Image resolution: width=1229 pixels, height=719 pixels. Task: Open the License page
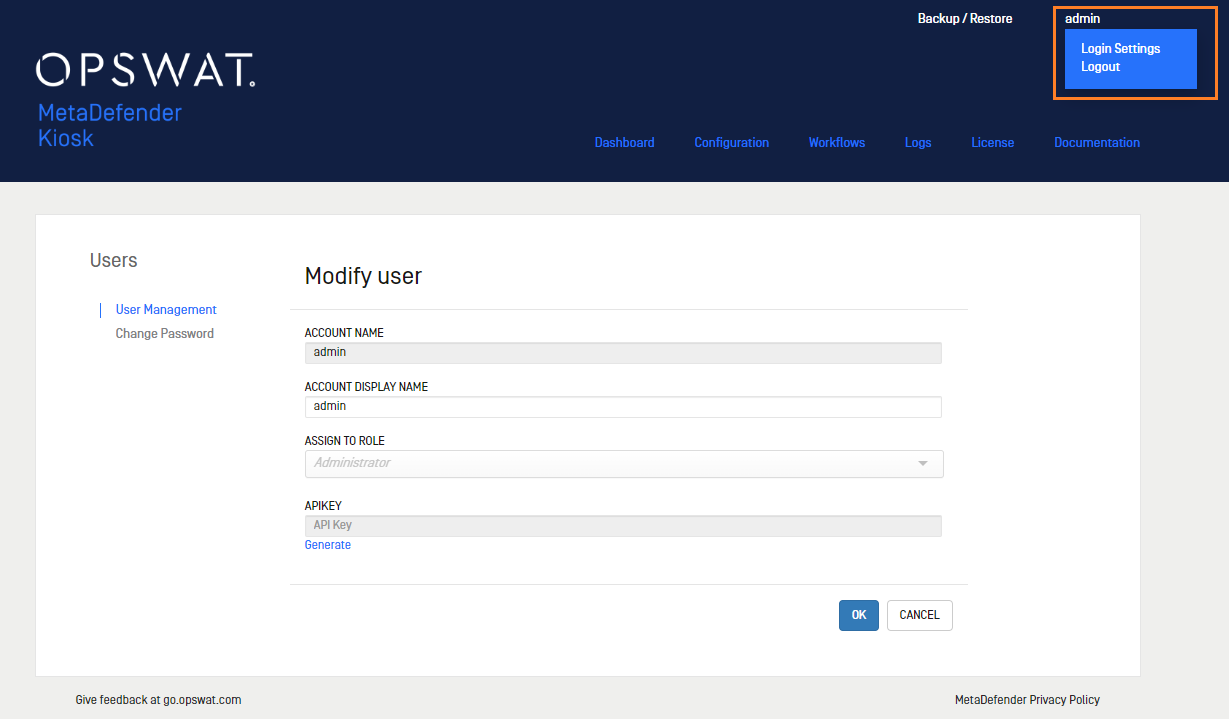(x=992, y=143)
